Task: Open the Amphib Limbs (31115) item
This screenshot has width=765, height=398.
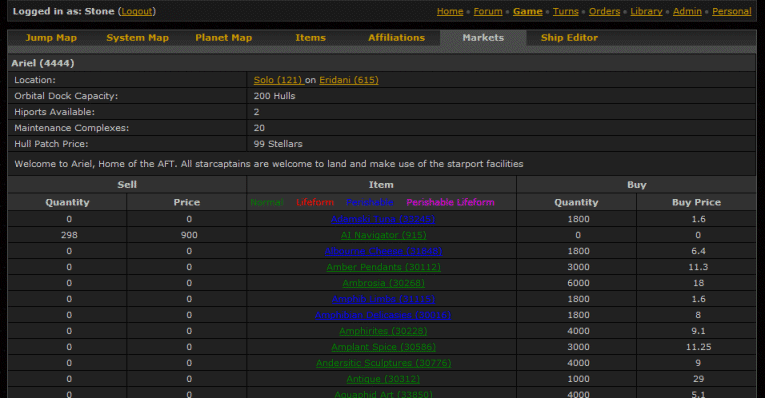Action: [383, 299]
